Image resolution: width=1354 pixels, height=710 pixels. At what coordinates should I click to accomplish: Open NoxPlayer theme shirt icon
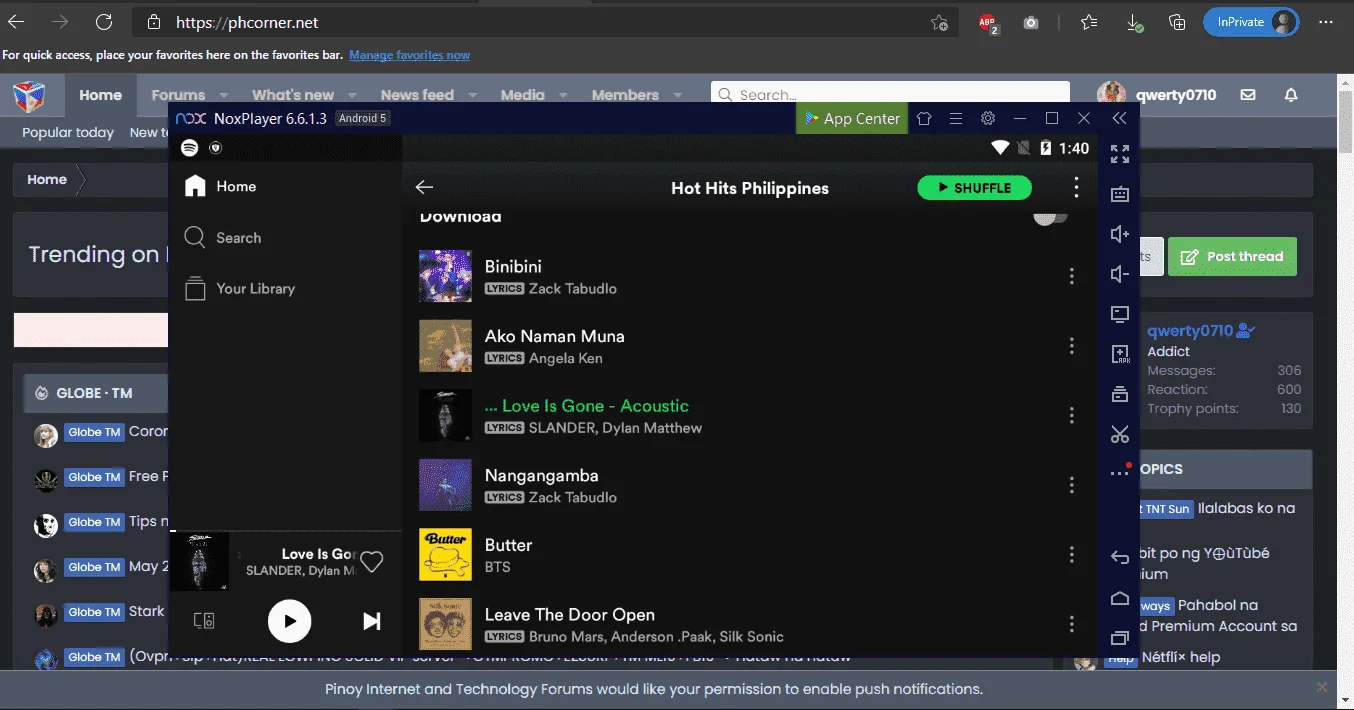(x=924, y=118)
